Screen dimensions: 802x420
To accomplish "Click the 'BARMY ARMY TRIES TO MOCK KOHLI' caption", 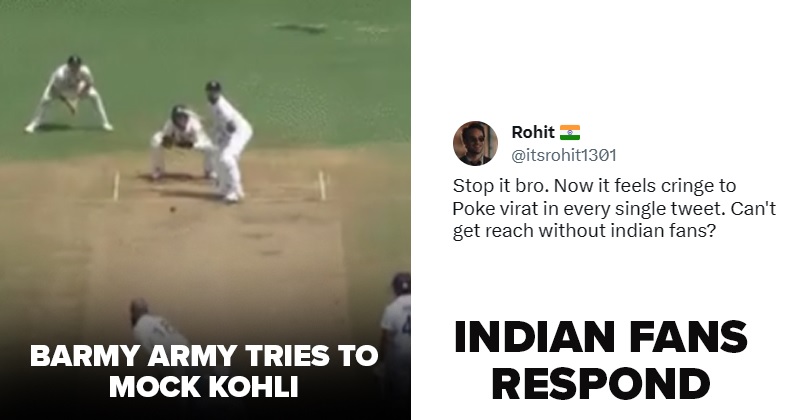I will click(x=204, y=371).
